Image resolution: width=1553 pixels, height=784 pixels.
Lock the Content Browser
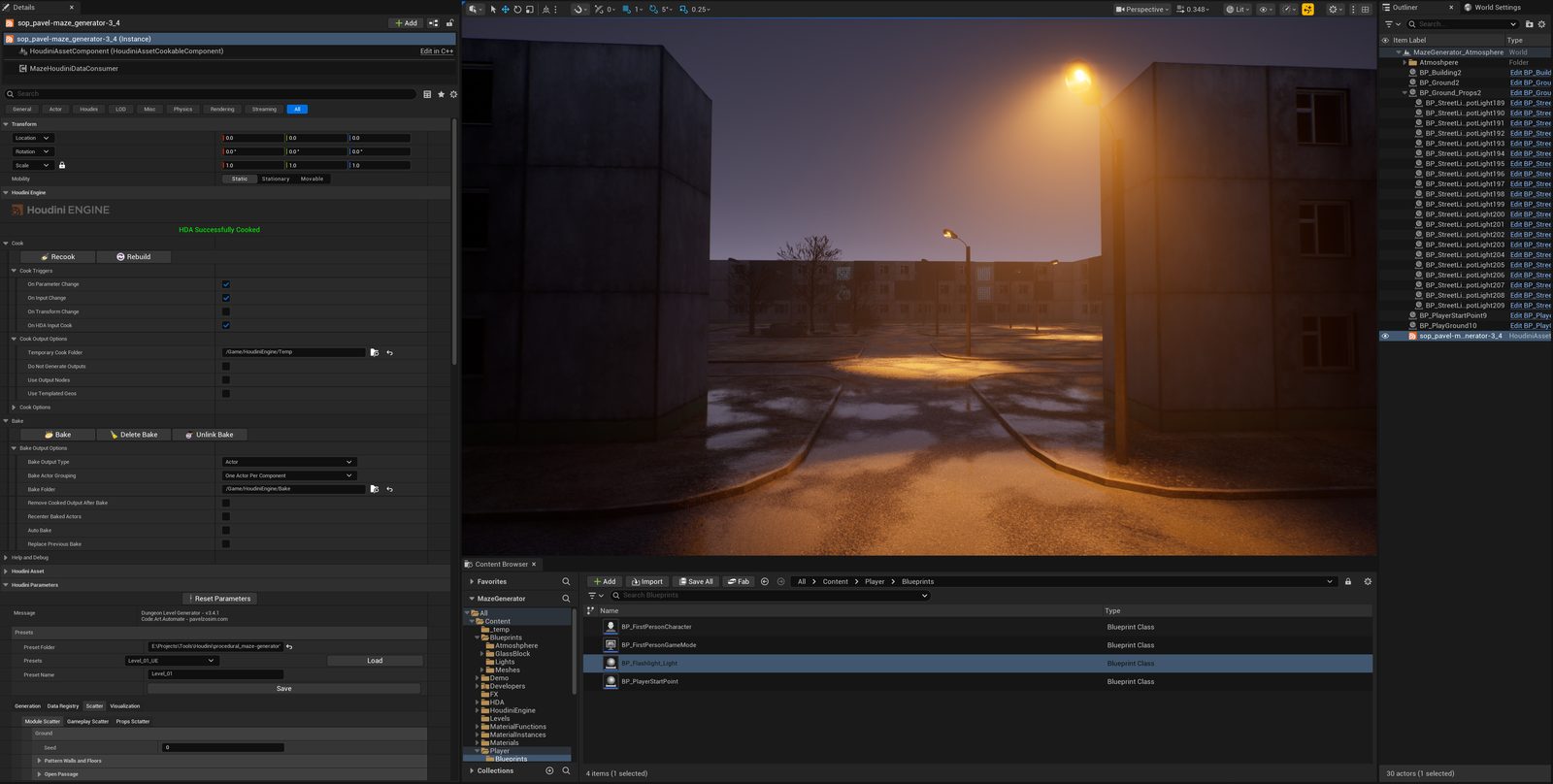1347,582
